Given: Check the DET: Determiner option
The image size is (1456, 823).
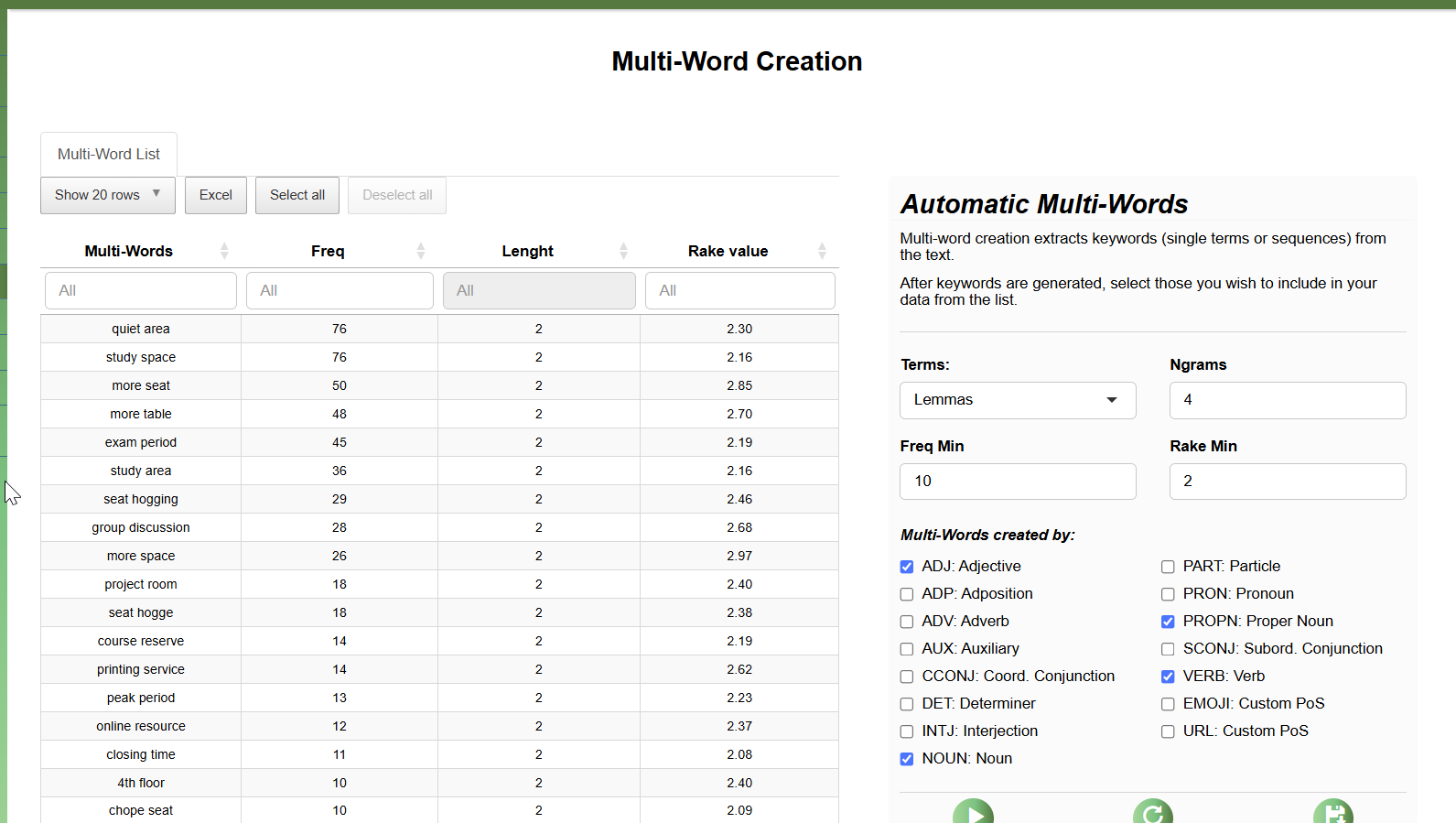Looking at the screenshot, I should (x=907, y=704).
